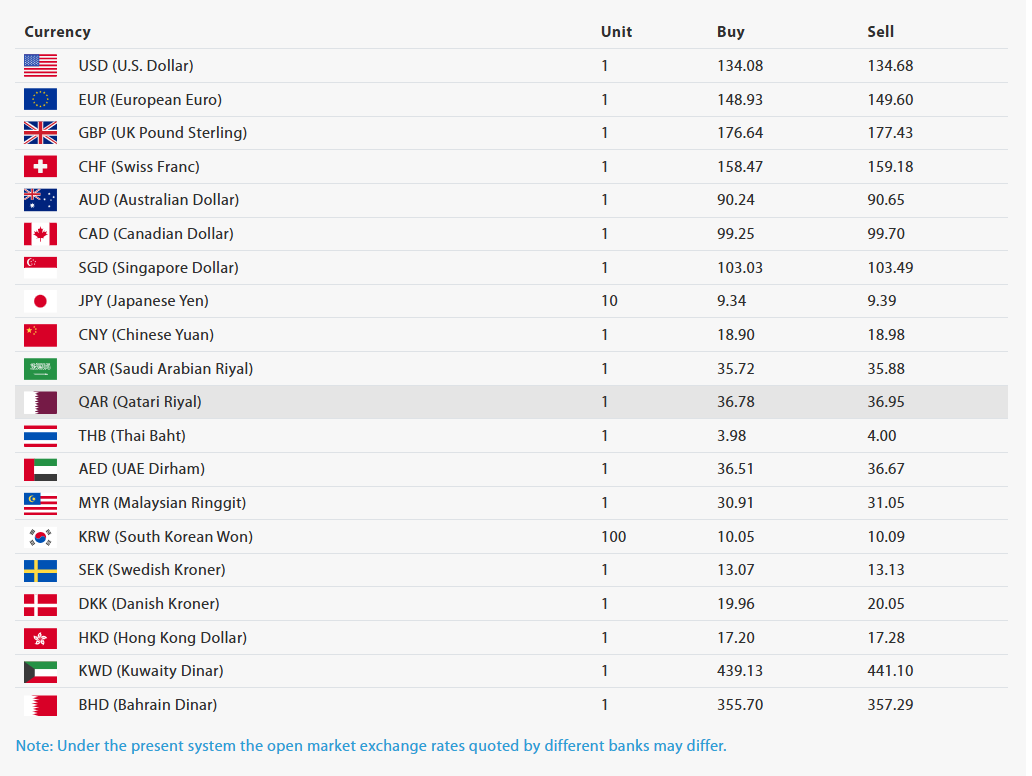
Task: Click the Saudi Arabian flag icon
Action: coord(40,369)
